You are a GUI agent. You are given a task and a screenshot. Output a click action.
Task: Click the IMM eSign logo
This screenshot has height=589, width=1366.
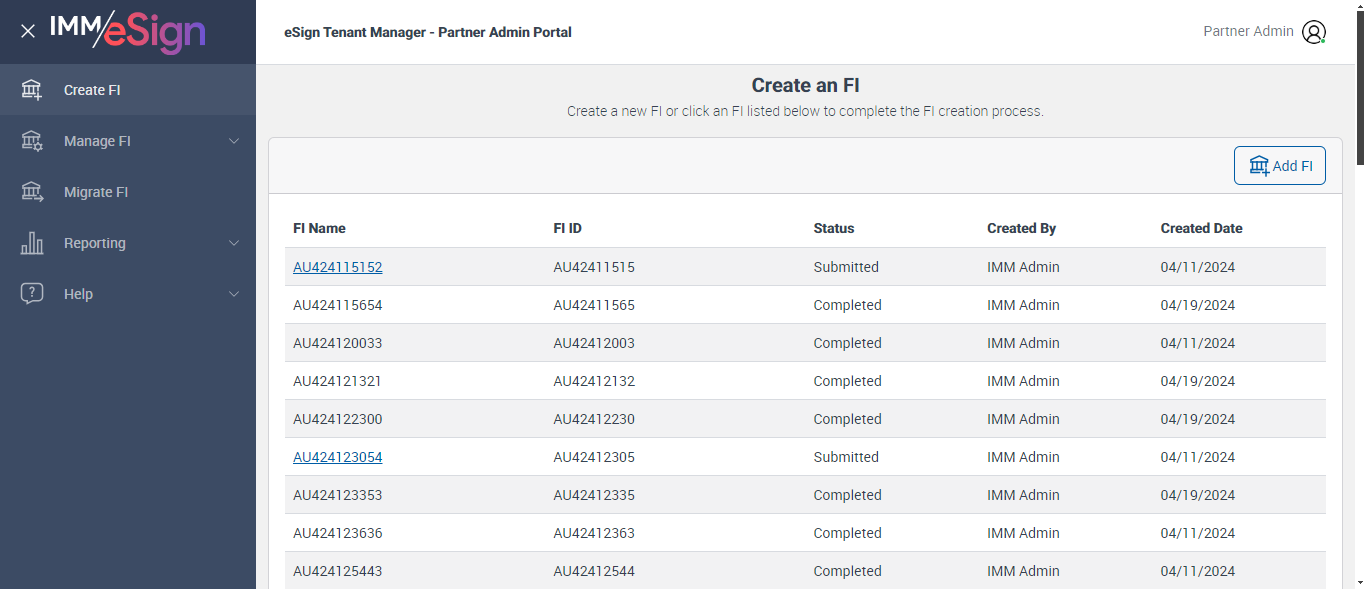point(128,31)
